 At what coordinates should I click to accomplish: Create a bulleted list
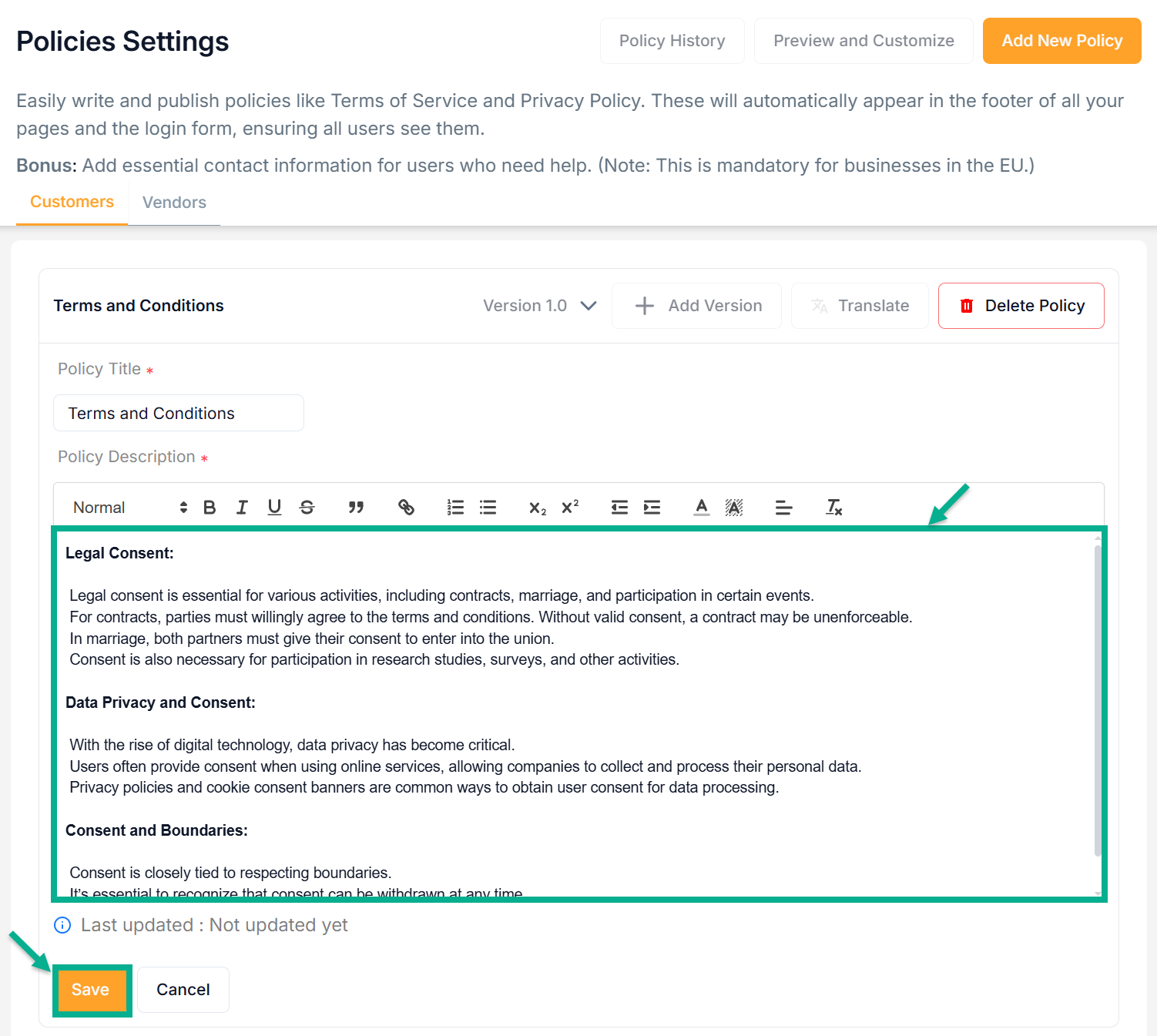(x=488, y=508)
